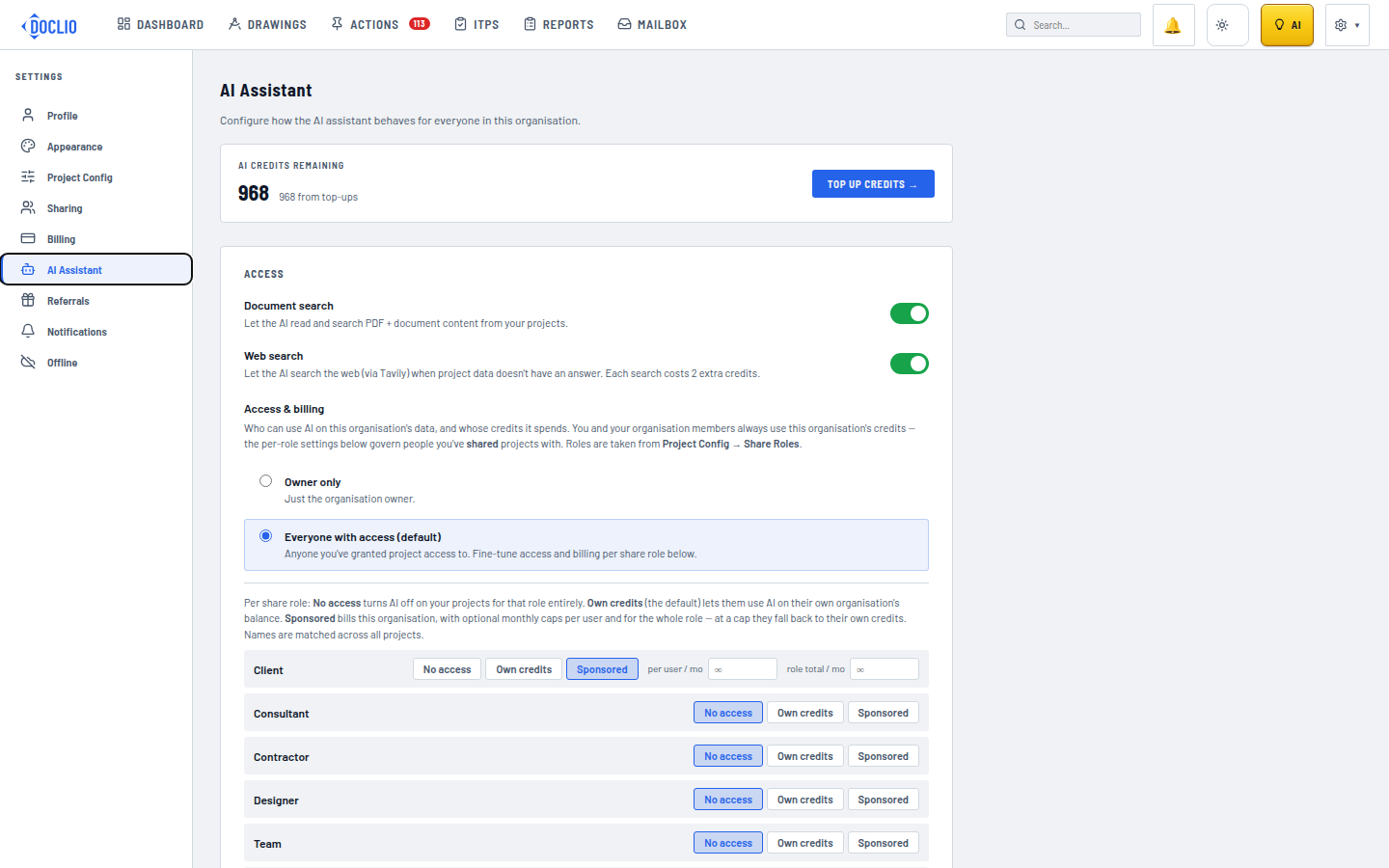Screen dimensions: 1389x868
Task: Click Top Up Credits button
Action: coord(873,184)
